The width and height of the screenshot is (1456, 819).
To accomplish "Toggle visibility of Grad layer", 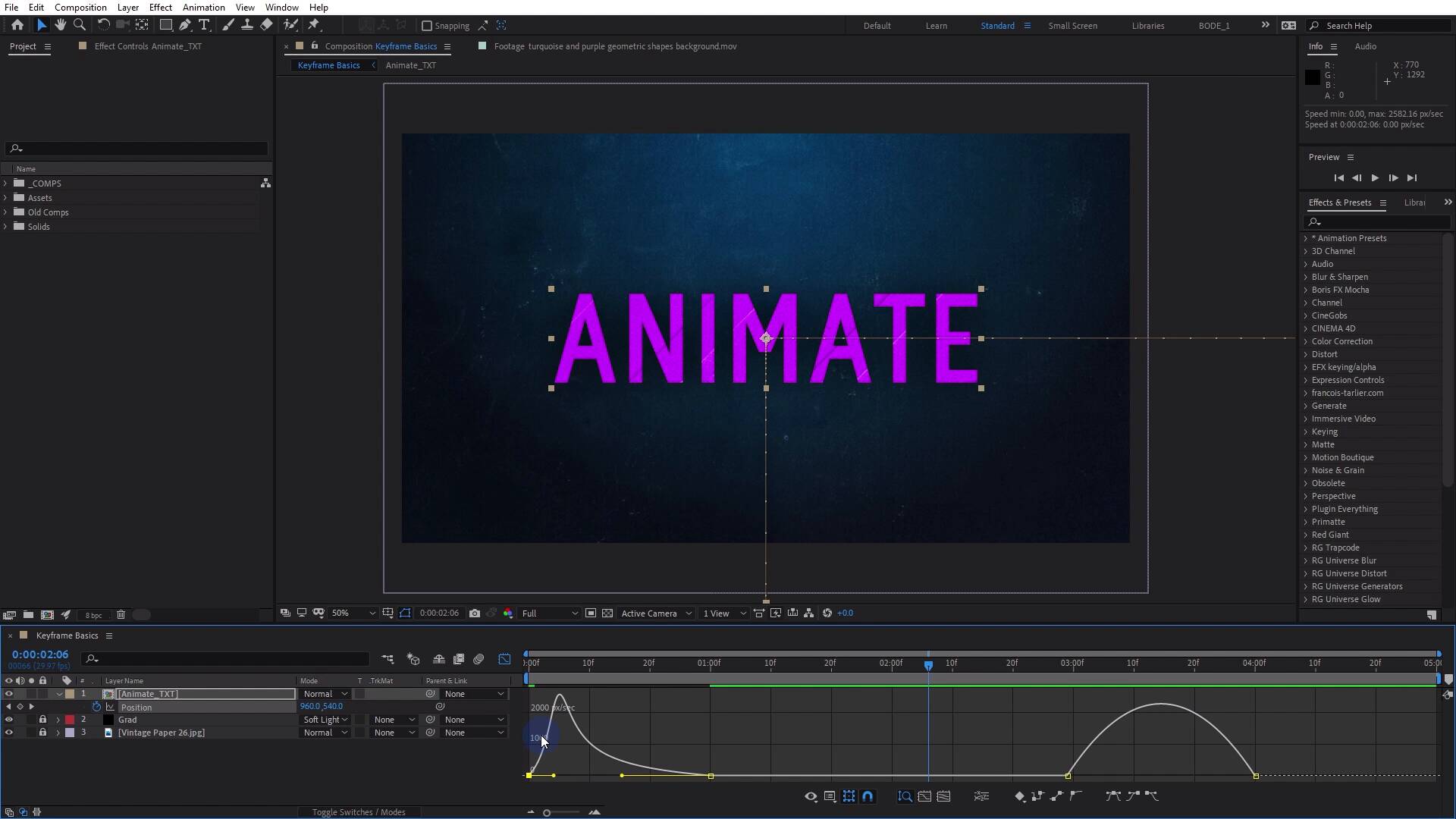I will coord(8,720).
